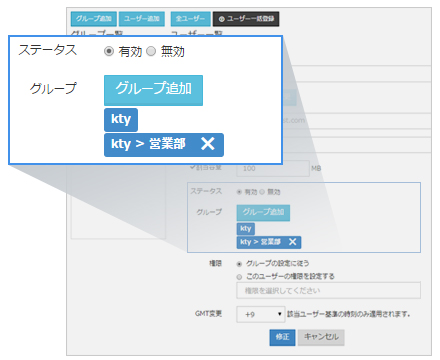Click the ユーザー追加 button
Screen dimensions: 440x360
142,19
